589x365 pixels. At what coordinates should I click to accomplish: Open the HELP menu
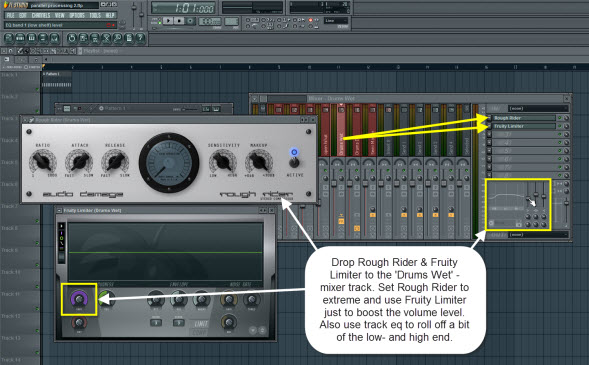pyautogui.click(x=110, y=15)
